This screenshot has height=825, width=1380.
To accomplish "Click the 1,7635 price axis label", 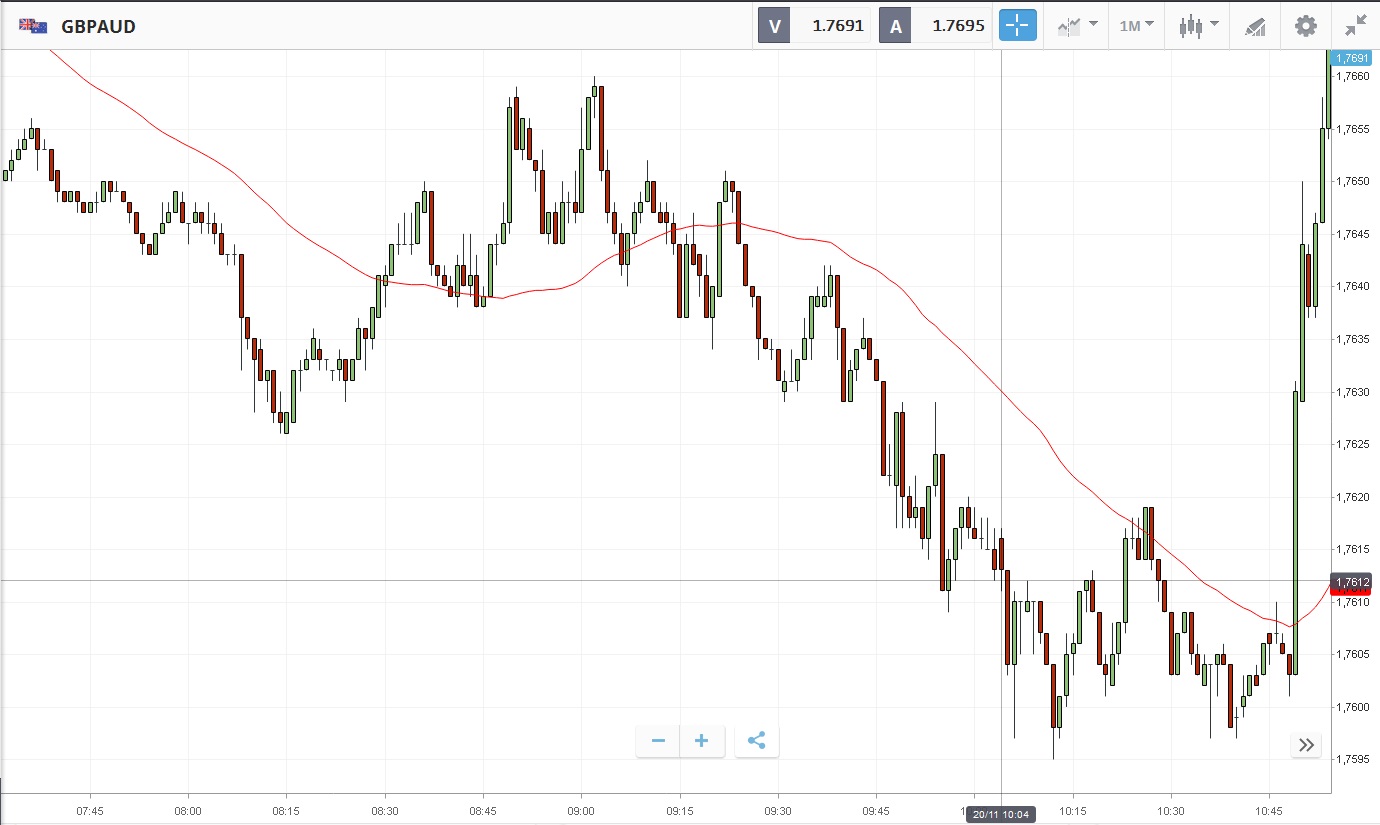I will point(1353,339).
